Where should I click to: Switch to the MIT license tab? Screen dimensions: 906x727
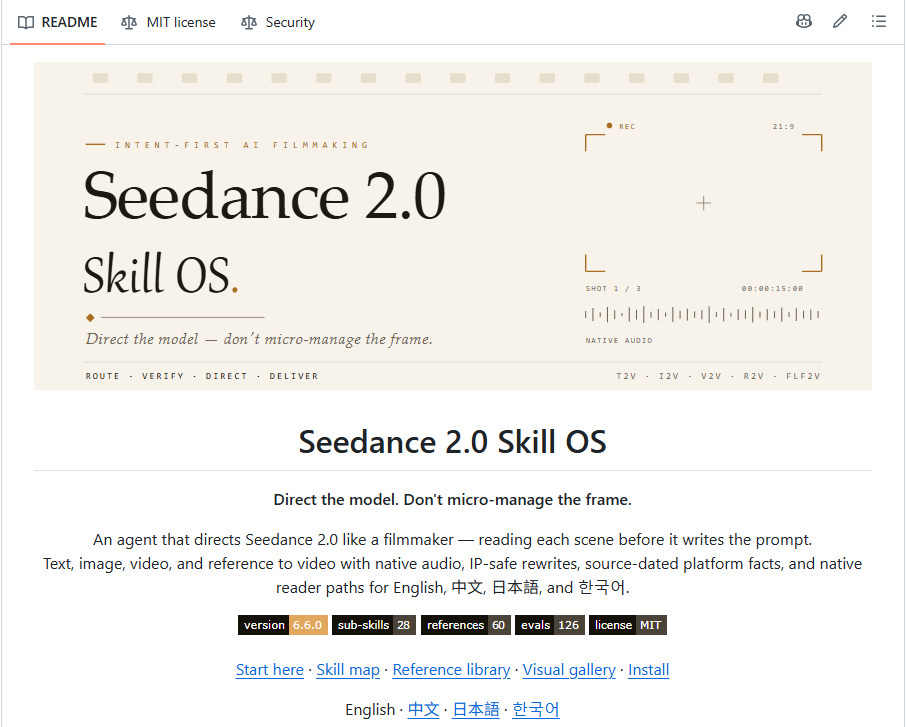168,23
